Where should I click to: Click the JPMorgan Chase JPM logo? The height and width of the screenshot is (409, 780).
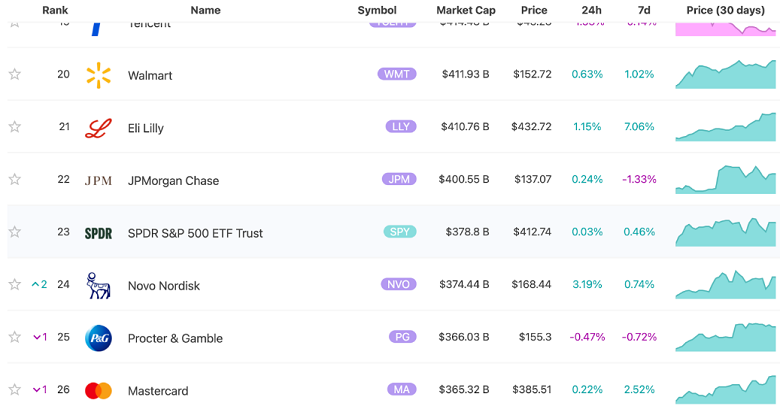98,181
